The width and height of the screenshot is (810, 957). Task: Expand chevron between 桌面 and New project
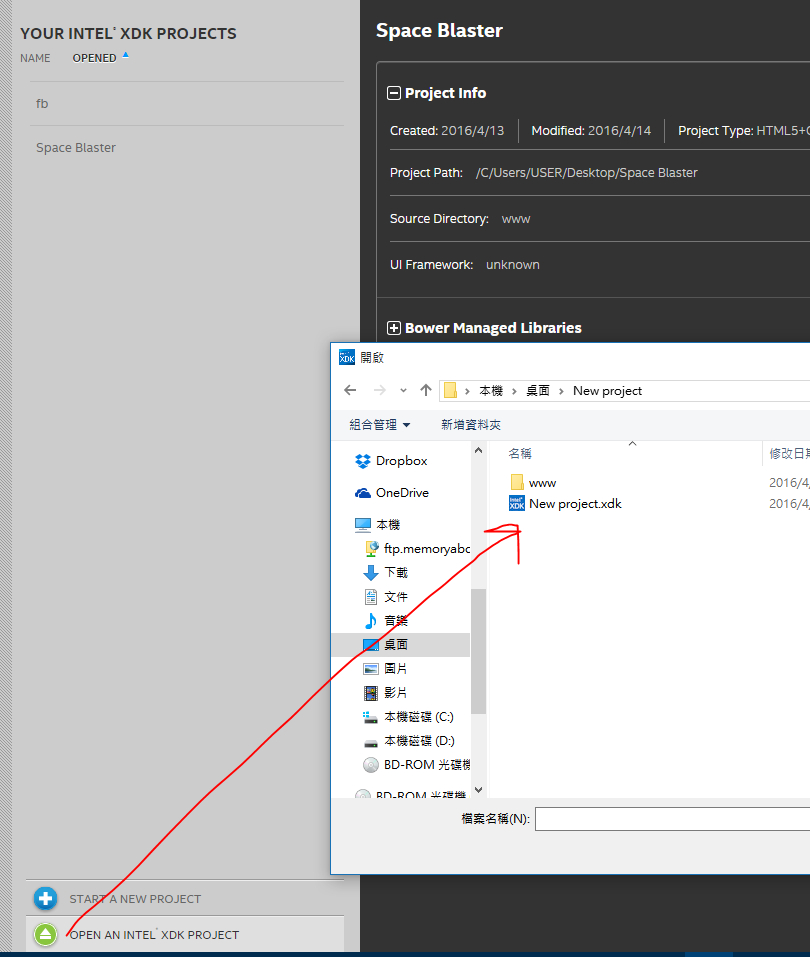click(561, 391)
